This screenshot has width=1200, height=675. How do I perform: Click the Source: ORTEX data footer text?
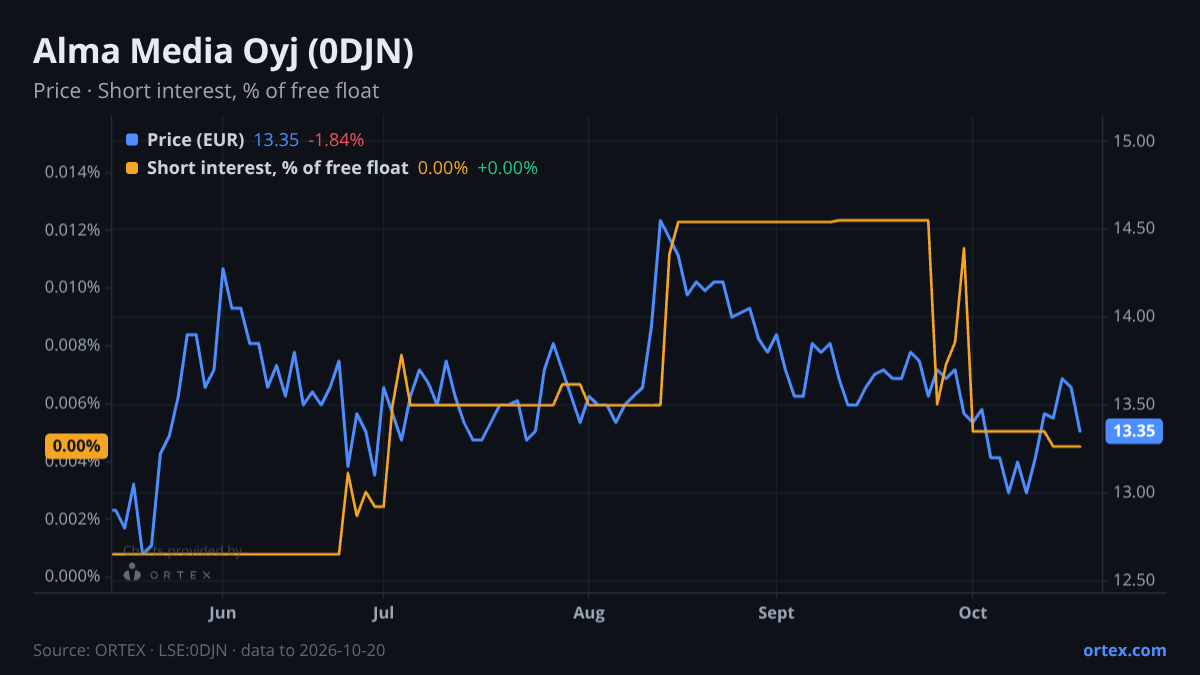[209, 650]
